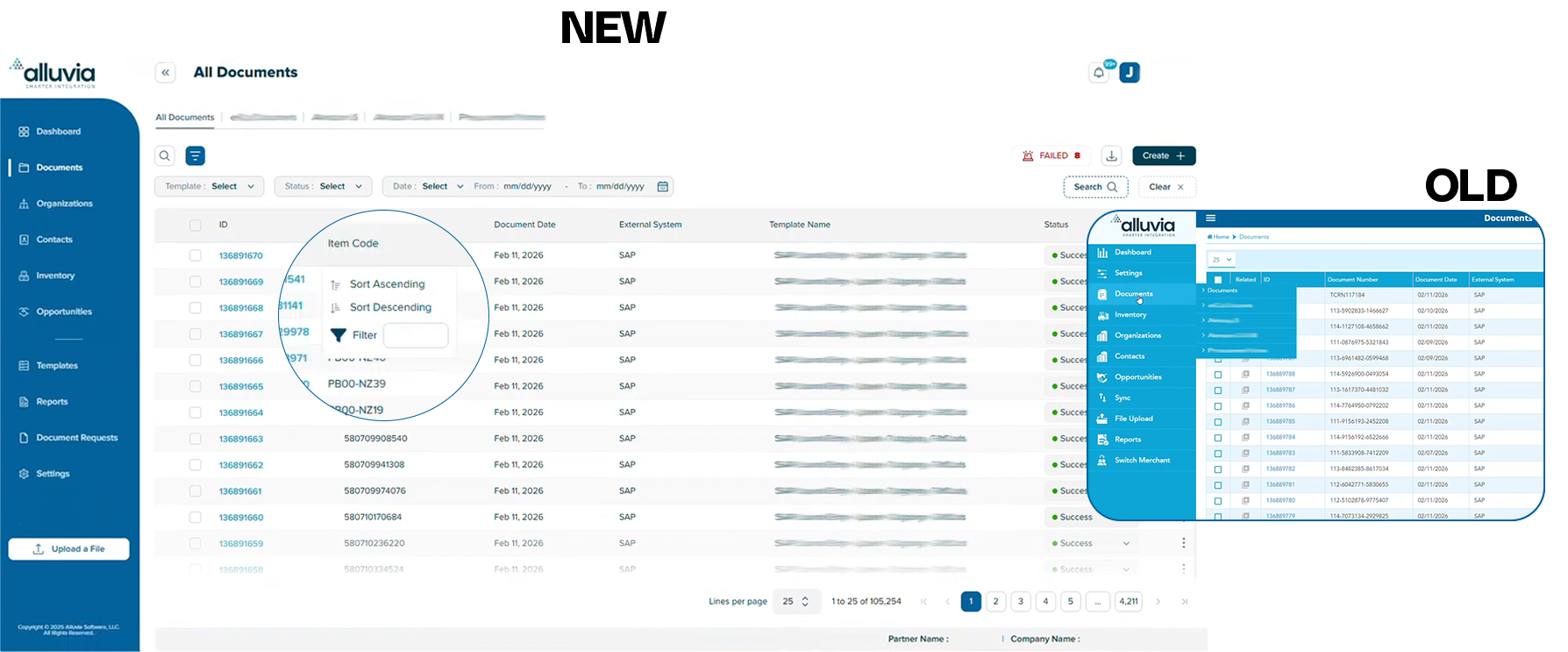Click the notification bell icon
The width and height of the screenshot is (1568, 652).
coord(1099,73)
